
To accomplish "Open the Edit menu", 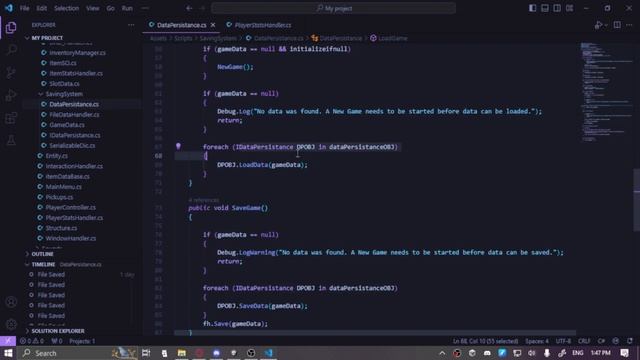I will point(42,8).
